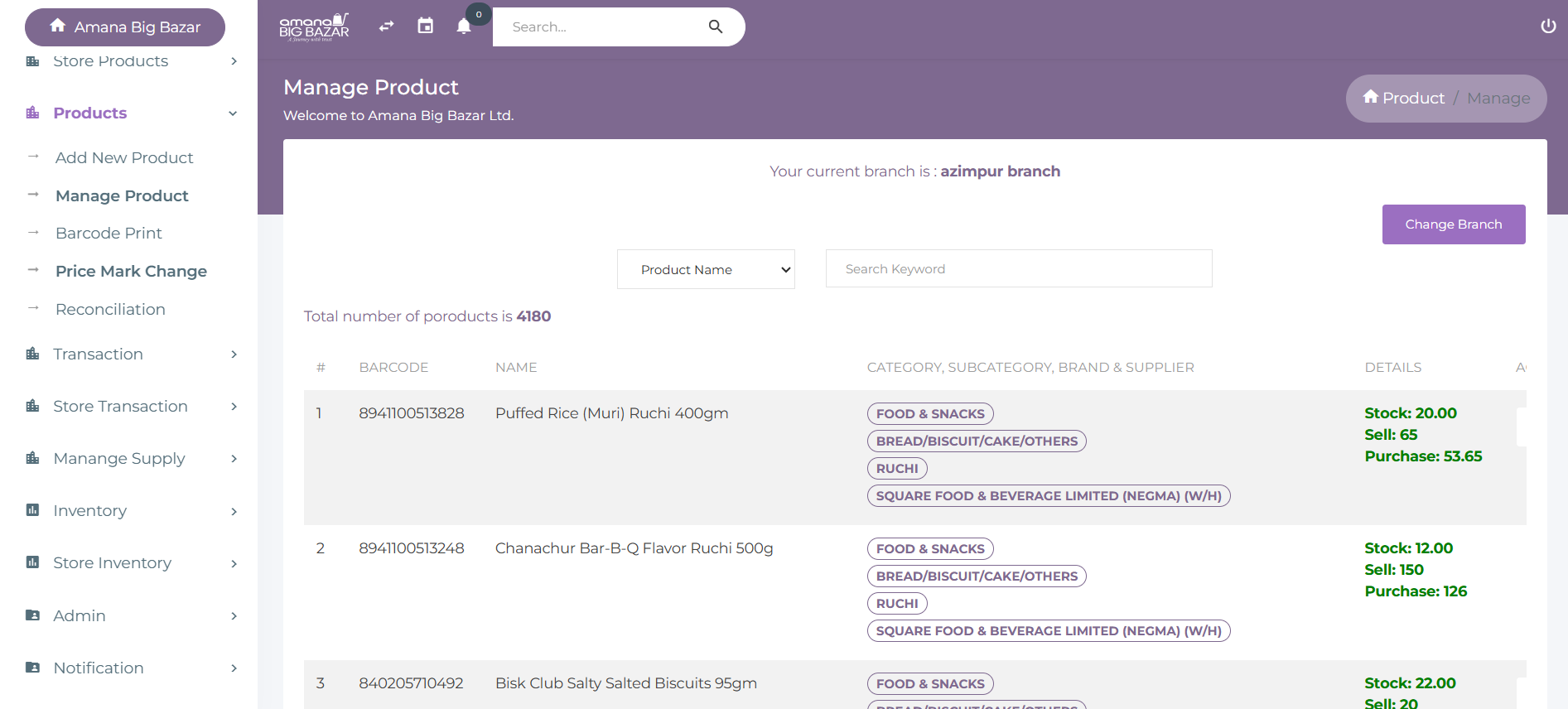
Task: Open Manage Product in the sidebar
Action: (x=122, y=195)
